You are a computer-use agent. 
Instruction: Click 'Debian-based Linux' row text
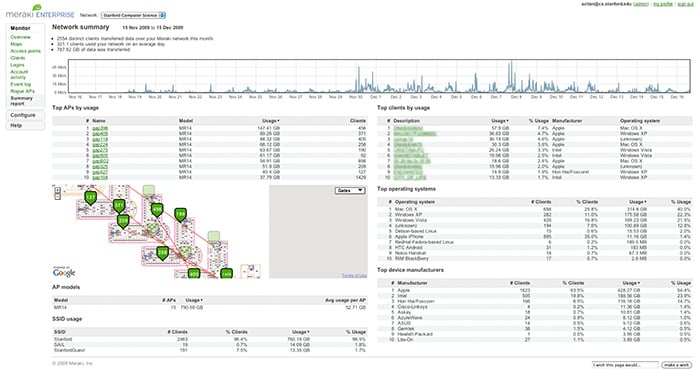[x=416, y=231]
